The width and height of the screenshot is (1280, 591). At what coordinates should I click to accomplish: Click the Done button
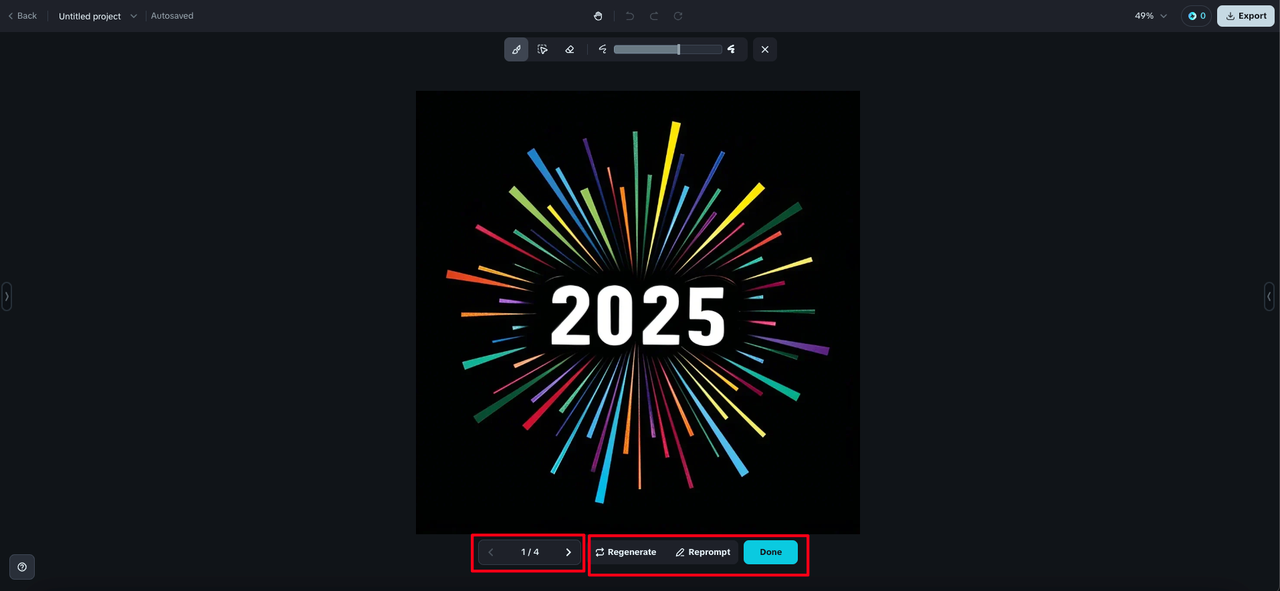click(x=771, y=552)
